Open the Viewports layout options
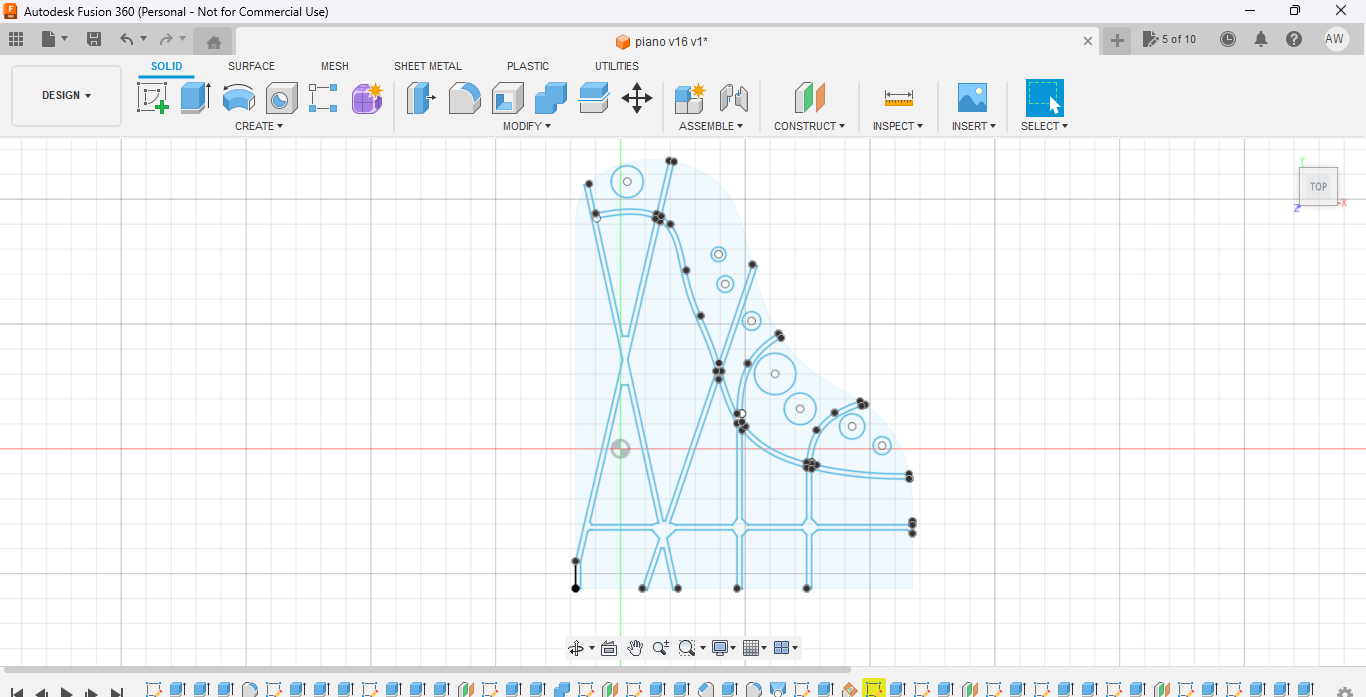The image size is (1366, 697). pos(782,648)
